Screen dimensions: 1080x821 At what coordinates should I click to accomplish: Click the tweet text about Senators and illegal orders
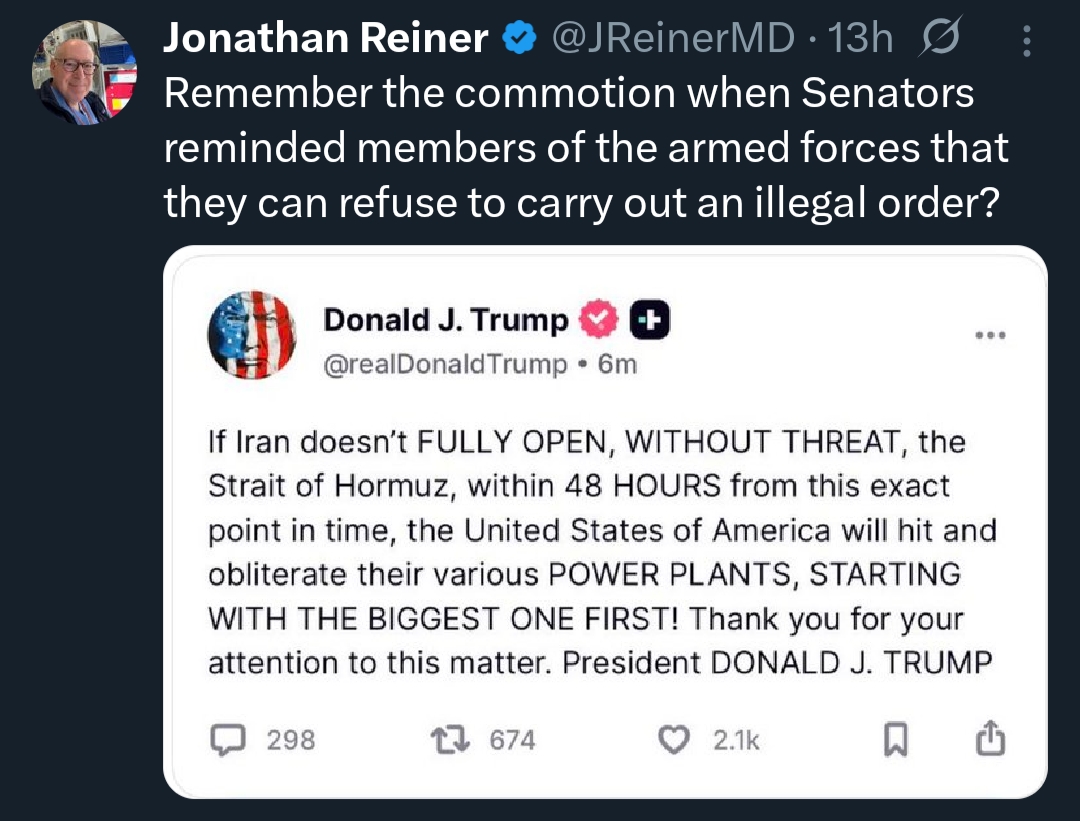point(585,148)
